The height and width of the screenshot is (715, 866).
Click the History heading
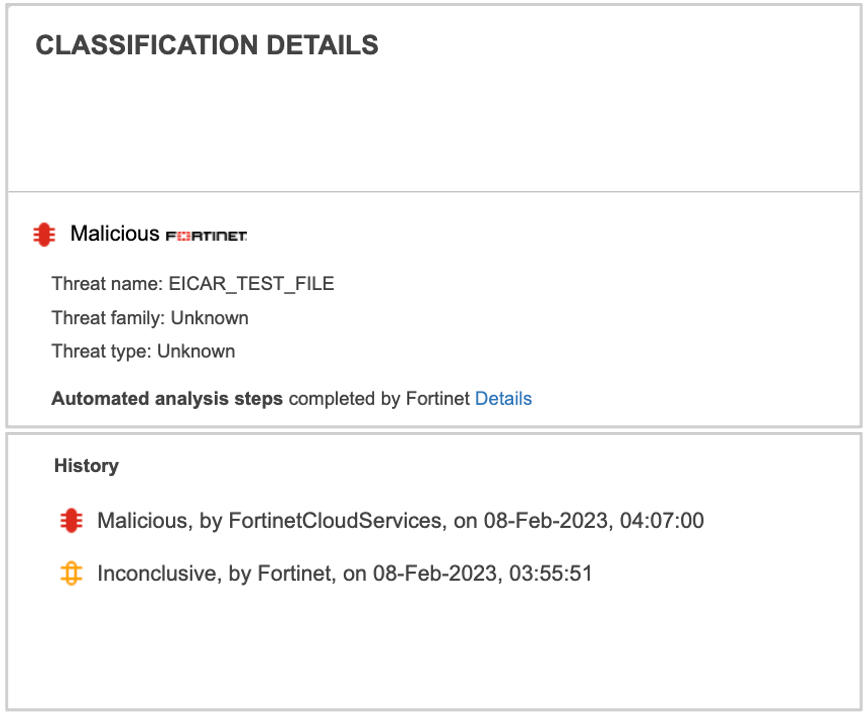[86, 465]
